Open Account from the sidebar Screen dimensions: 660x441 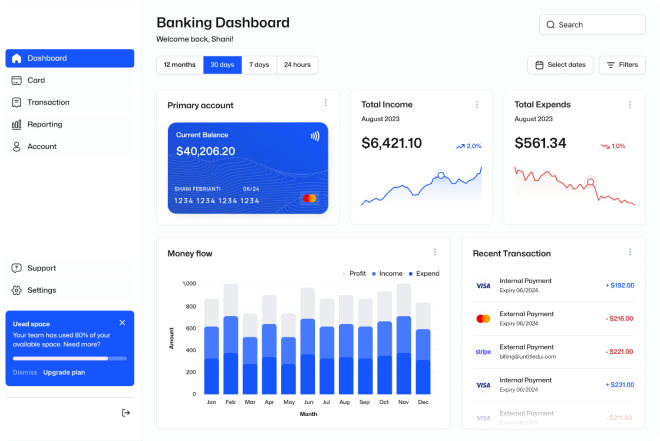pos(42,146)
